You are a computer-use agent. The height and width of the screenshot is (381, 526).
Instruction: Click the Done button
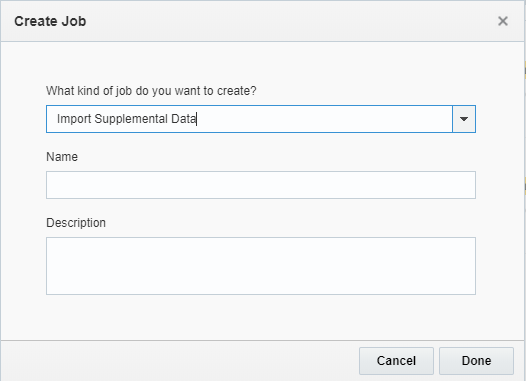coord(476,361)
